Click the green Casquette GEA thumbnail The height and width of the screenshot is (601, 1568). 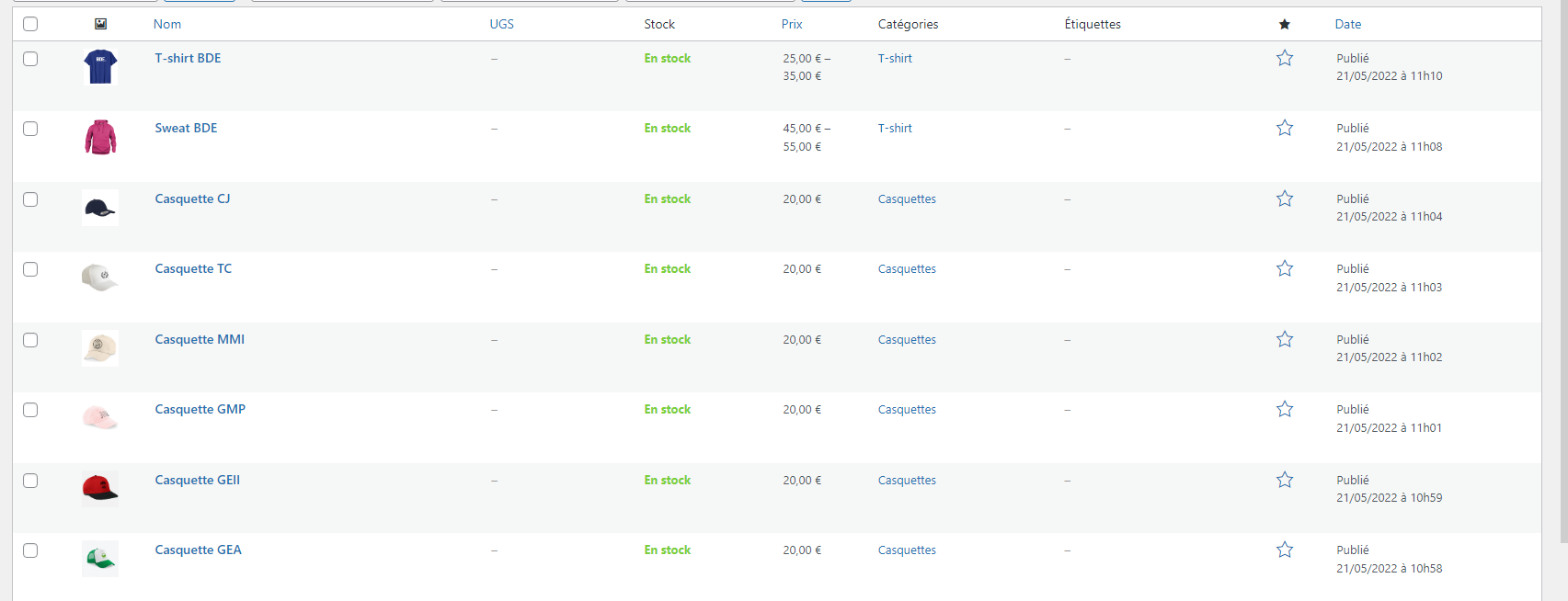100,559
